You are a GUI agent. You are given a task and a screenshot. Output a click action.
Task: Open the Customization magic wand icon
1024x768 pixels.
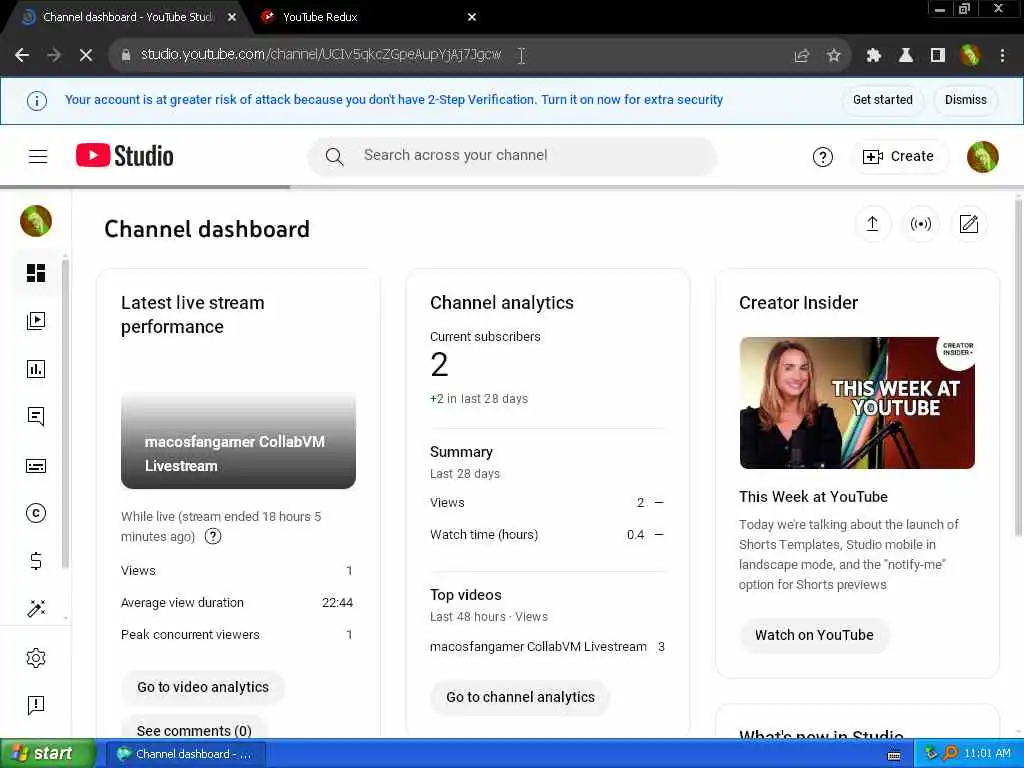point(36,609)
